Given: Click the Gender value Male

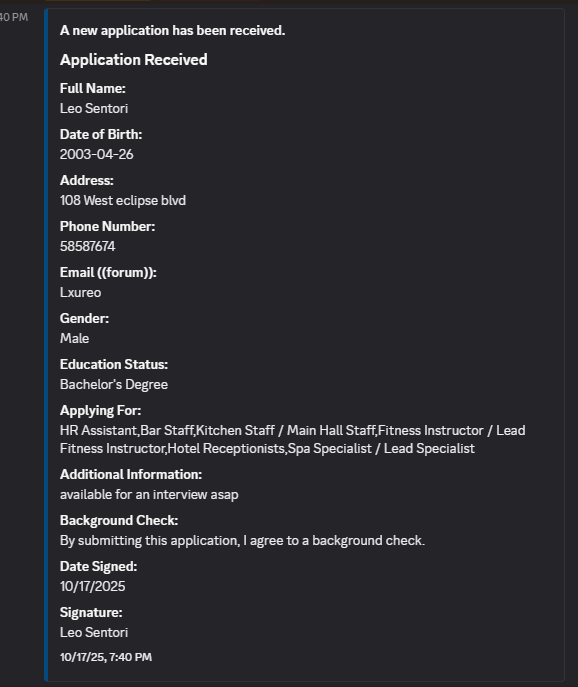Looking at the screenshot, I should point(74,338).
